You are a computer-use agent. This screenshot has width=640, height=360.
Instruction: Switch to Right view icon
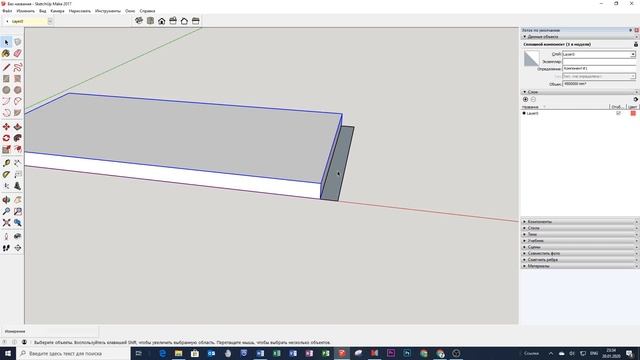click(173, 21)
